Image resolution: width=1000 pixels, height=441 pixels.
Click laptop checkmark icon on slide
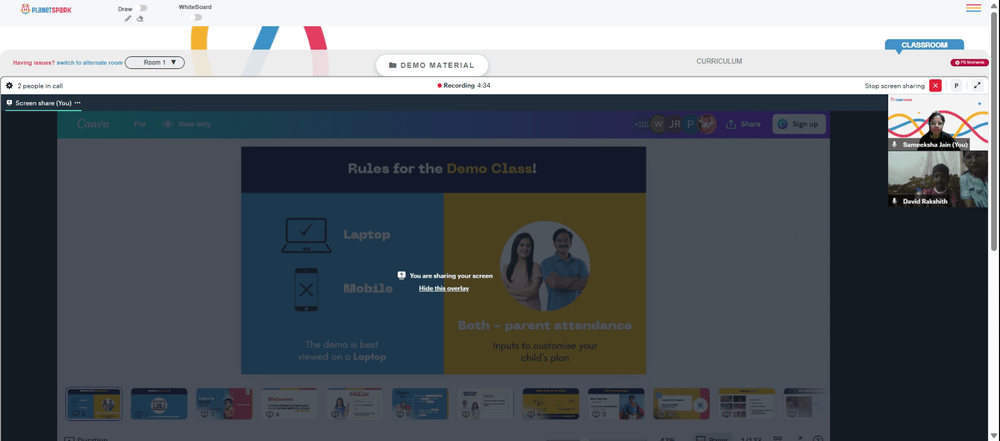(306, 235)
